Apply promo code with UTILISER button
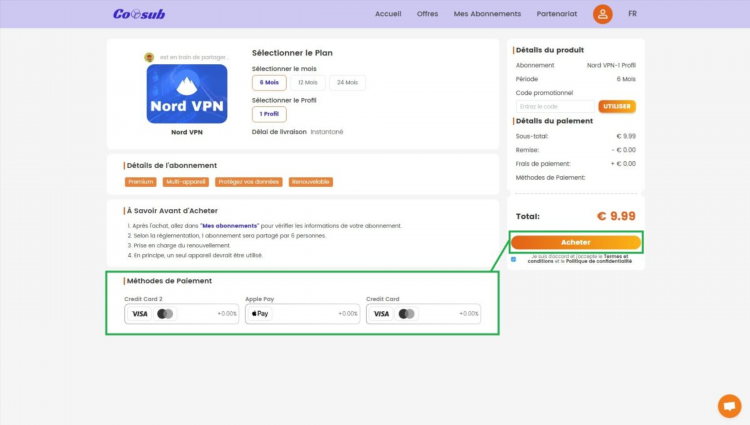 point(617,106)
